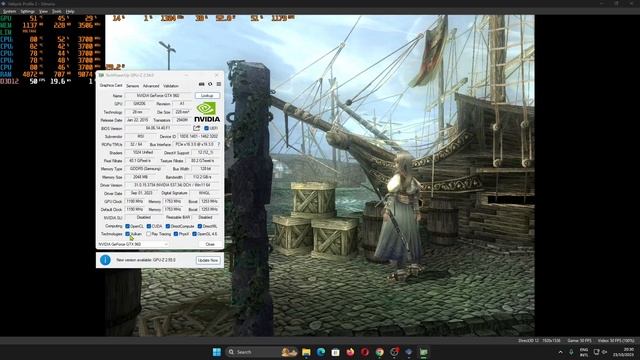The height and width of the screenshot is (360, 640).
Task: Click the Update Now button
Action: (x=208, y=260)
